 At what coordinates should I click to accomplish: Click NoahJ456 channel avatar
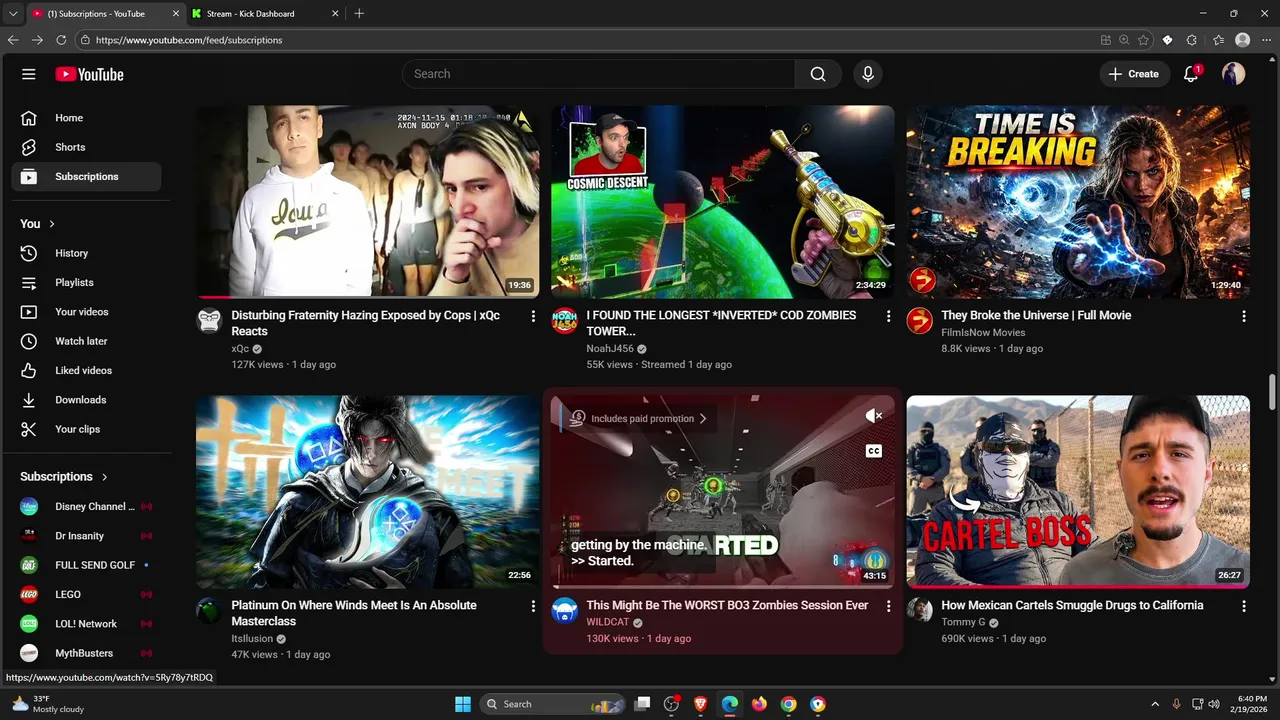click(565, 320)
